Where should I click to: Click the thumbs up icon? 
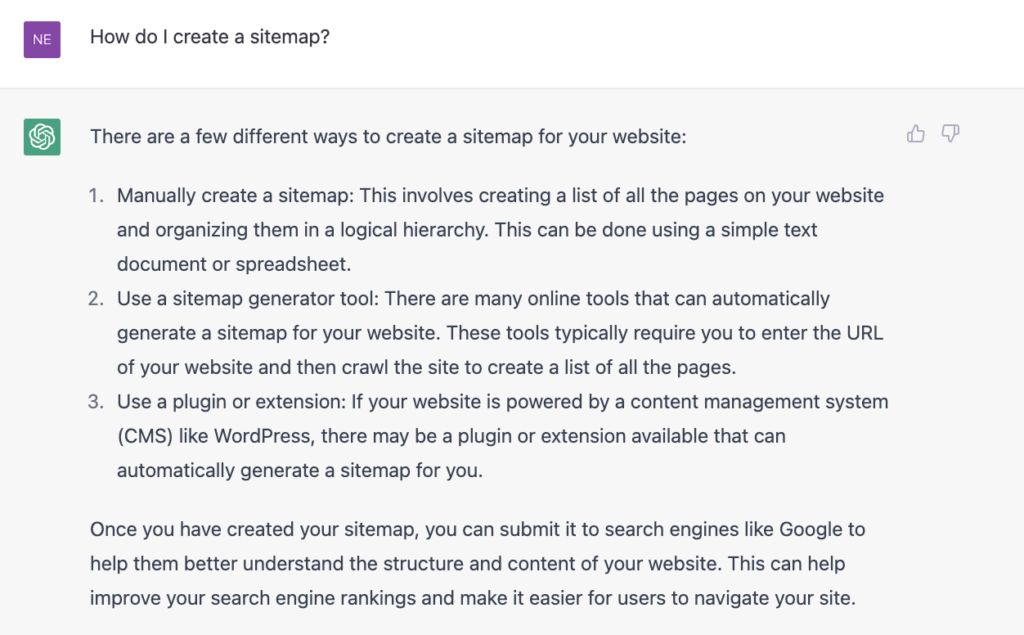tap(915, 134)
